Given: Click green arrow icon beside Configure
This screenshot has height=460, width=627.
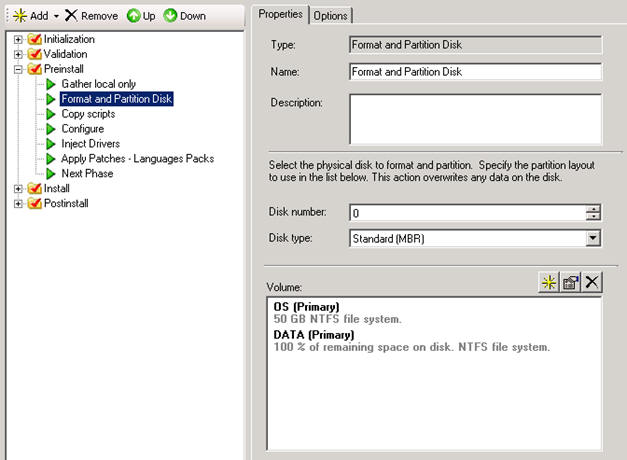Looking at the screenshot, I should (x=51, y=129).
